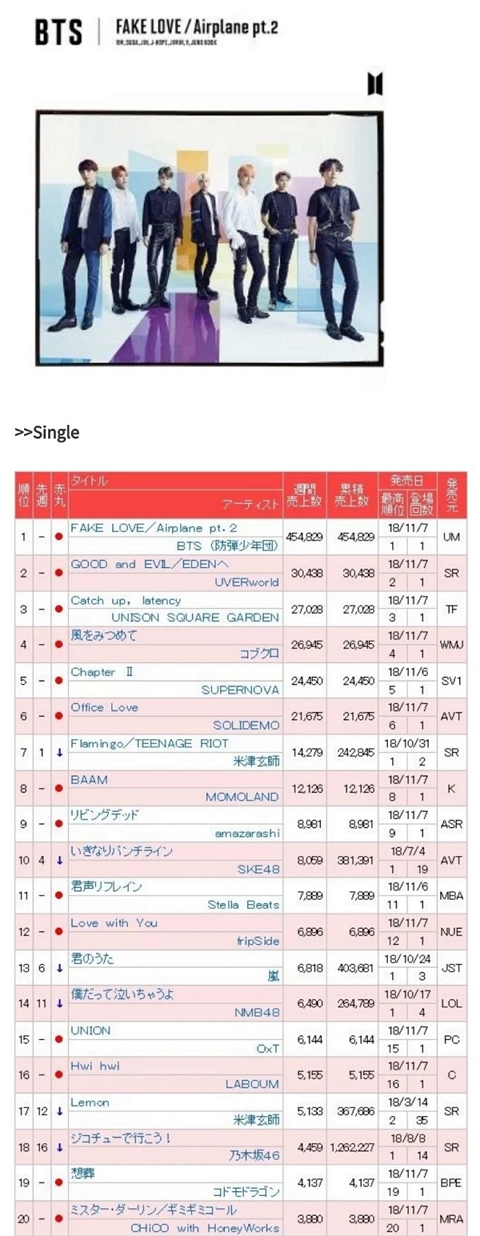
Task: Click the Office Love song title
Action: tap(105, 708)
